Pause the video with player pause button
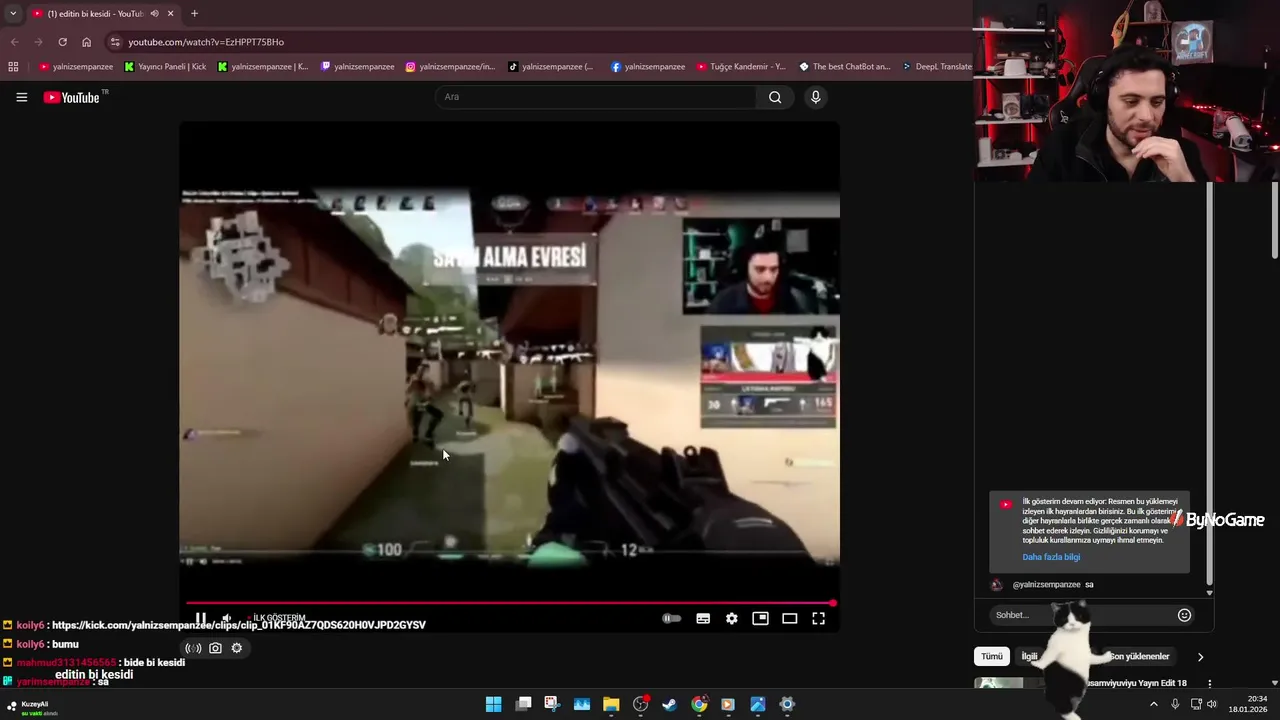This screenshot has height=720, width=1280. coord(201,619)
